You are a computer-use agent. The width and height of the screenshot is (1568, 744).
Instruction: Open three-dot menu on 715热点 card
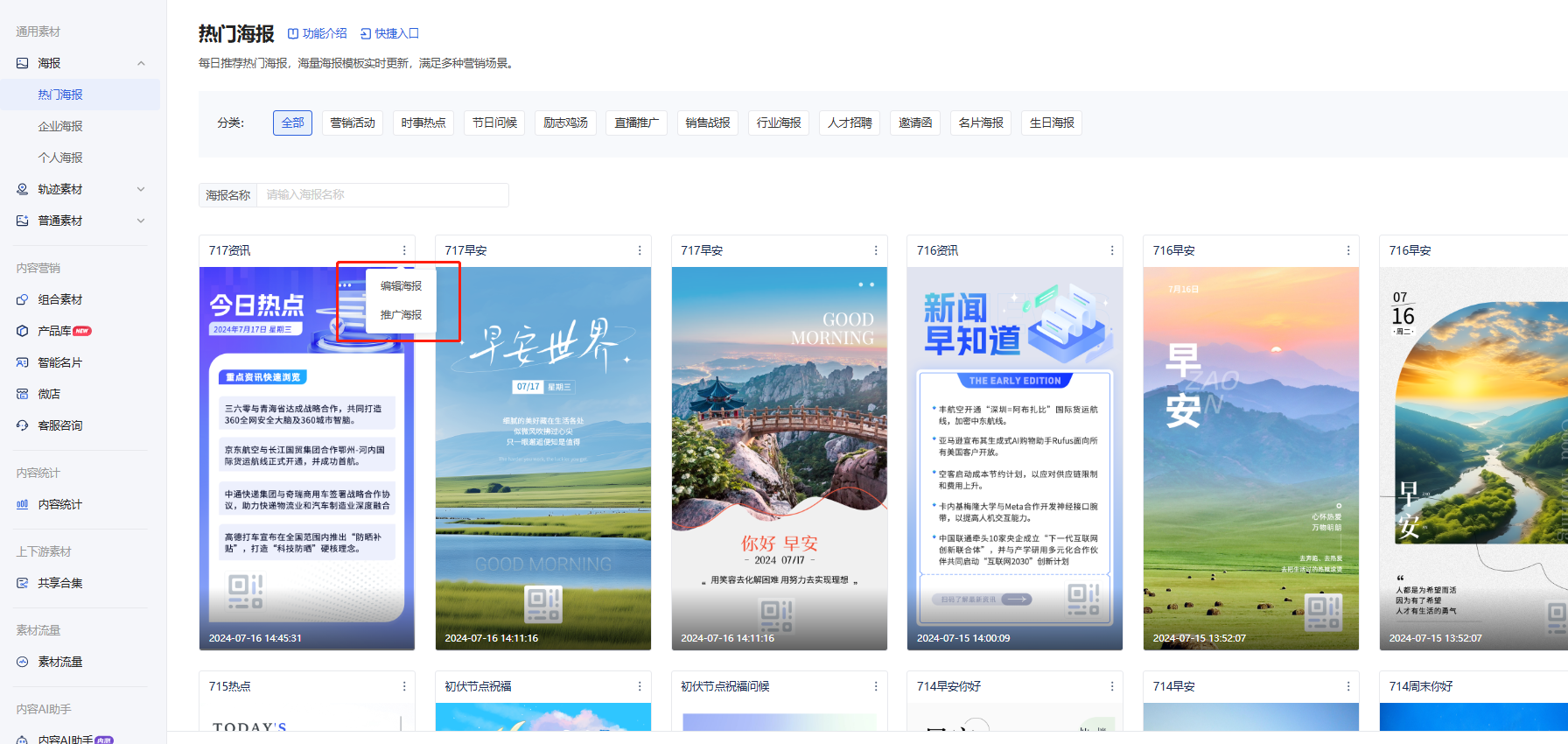pyautogui.click(x=404, y=686)
